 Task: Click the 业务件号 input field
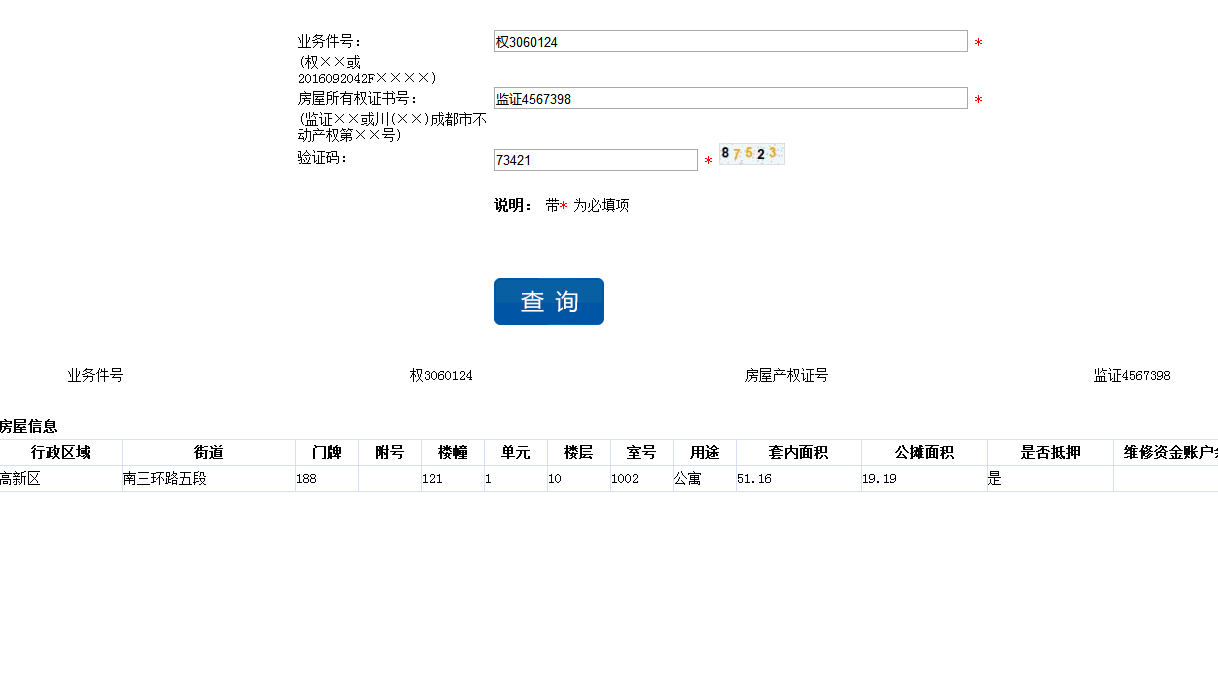(x=730, y=42)
